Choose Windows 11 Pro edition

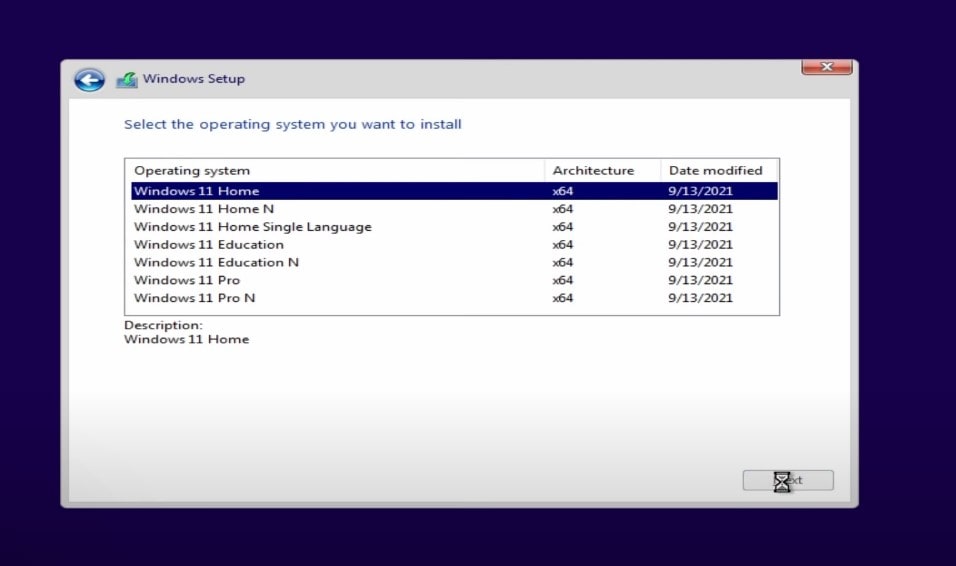[187, 281]
